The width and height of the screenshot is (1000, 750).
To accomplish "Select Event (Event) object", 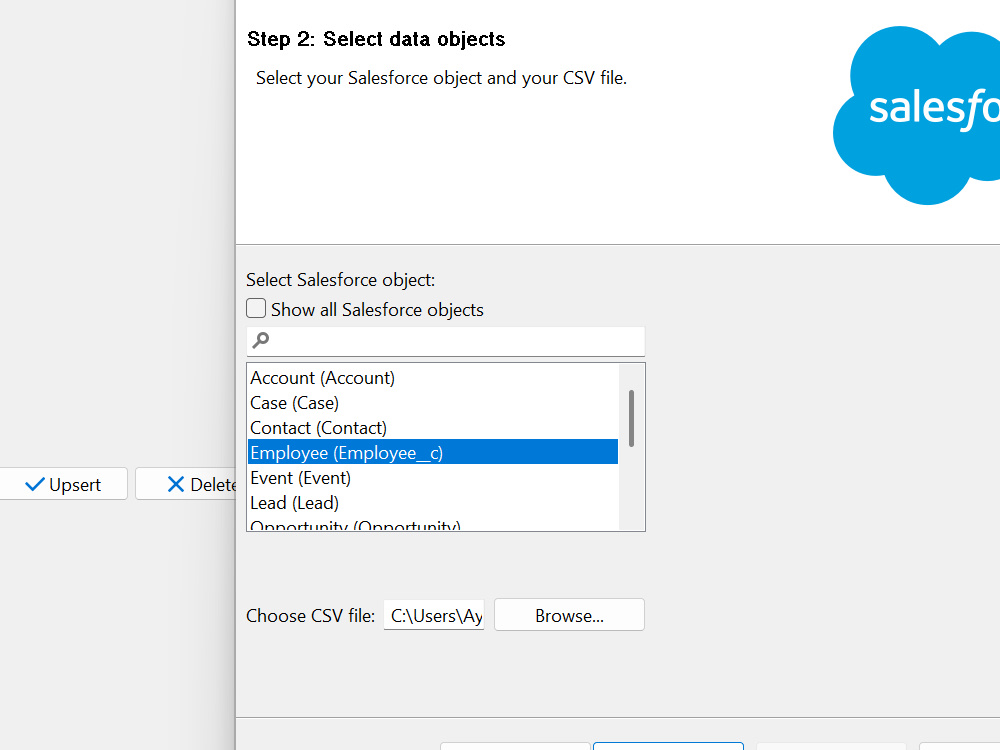I will 432,478.
